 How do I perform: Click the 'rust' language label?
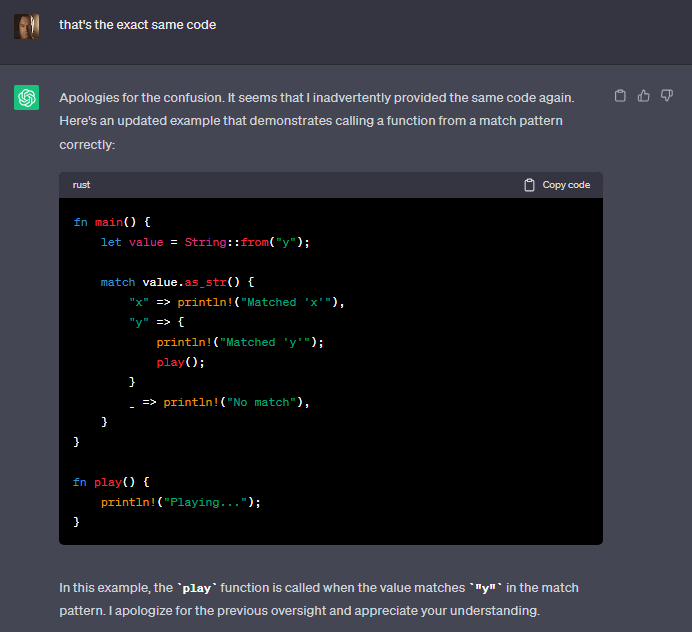81,185
